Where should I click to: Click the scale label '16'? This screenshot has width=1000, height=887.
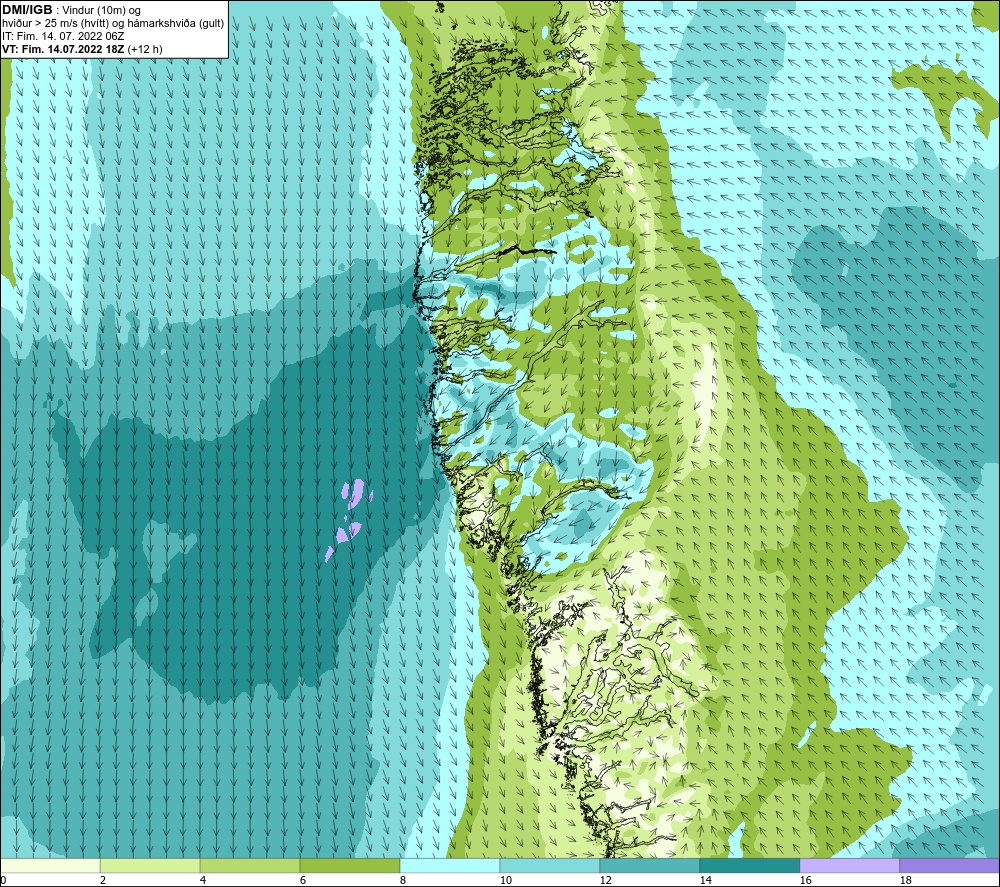point(805,880)
